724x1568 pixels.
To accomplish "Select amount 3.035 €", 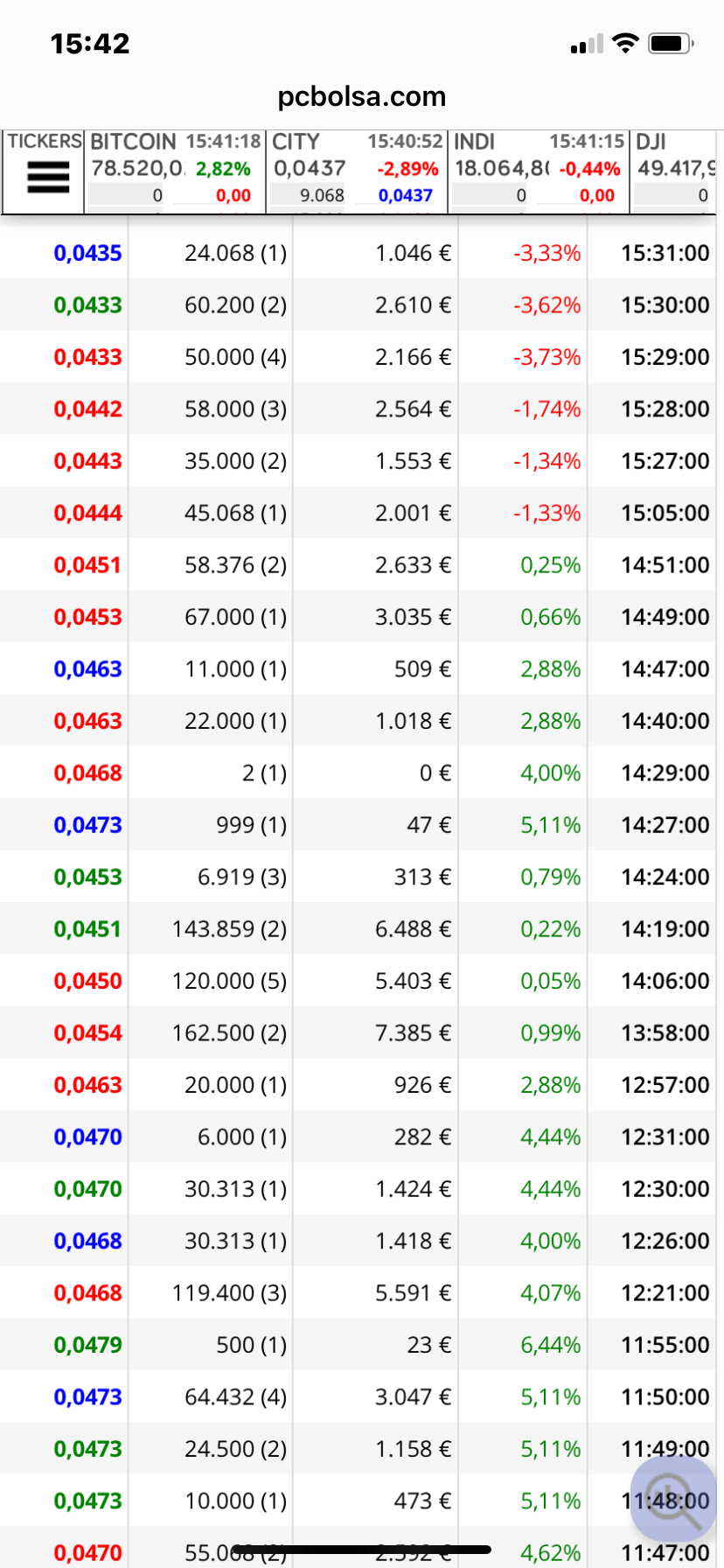I will pos(413,617).
